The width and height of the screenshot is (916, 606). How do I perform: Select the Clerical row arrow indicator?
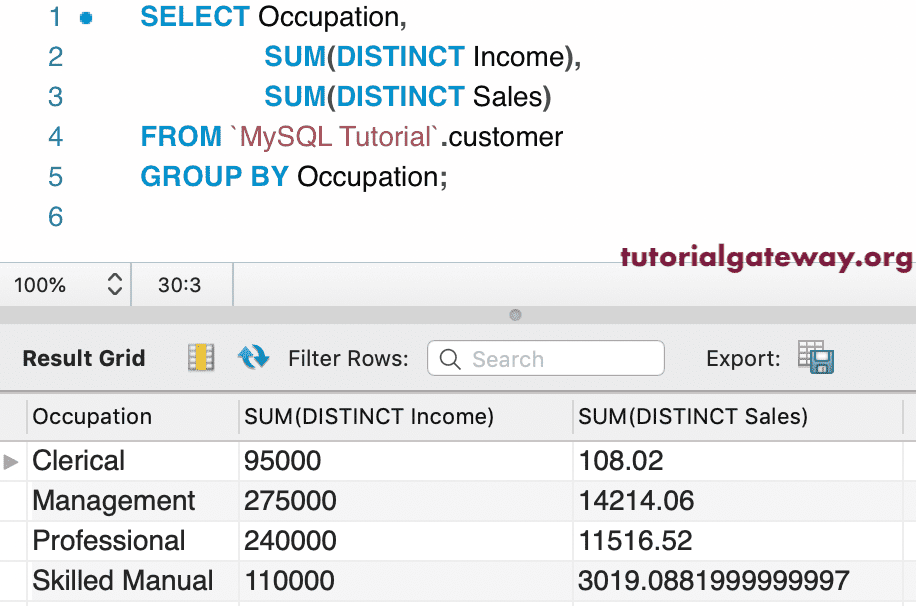tap(12, 461)
